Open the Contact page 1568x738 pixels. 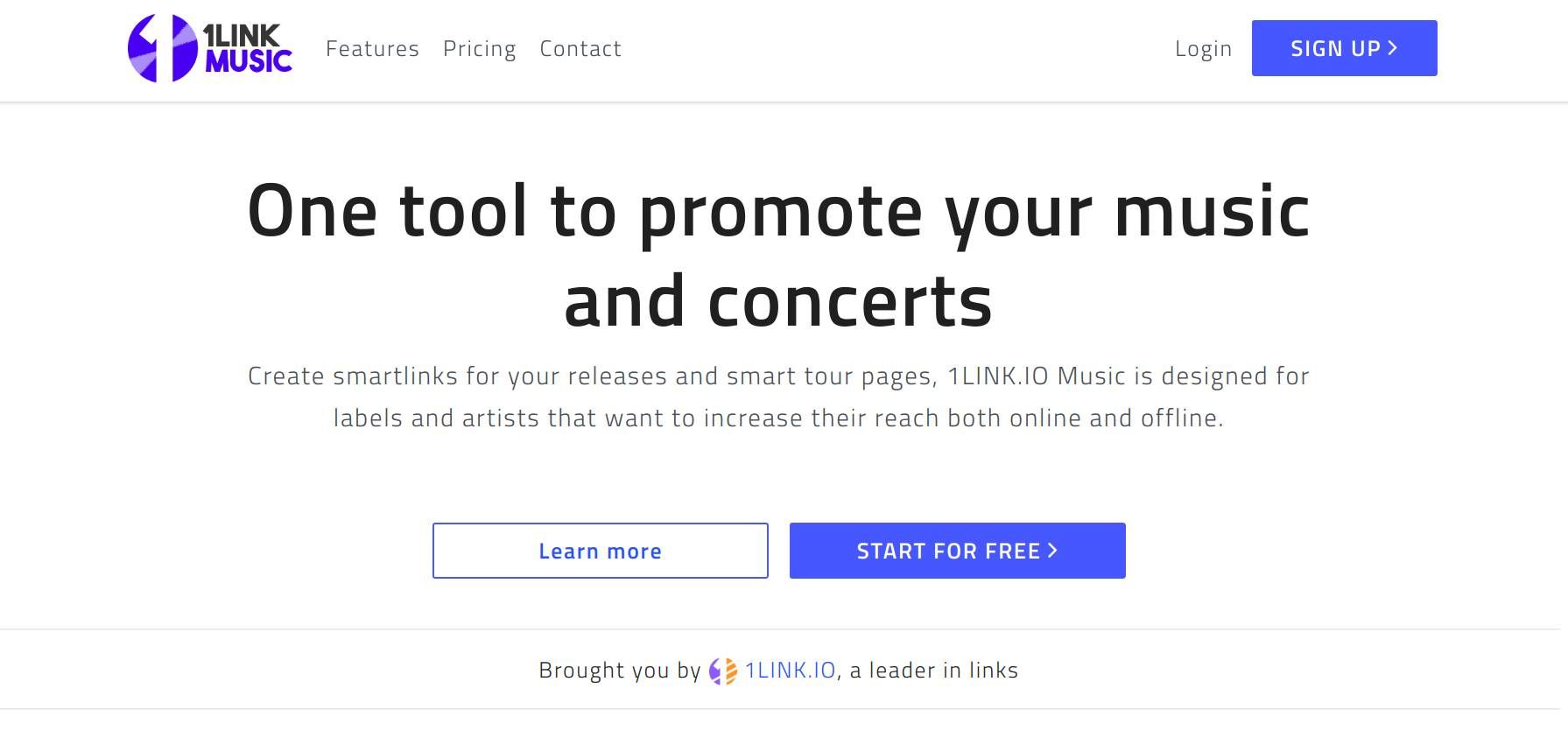tap(580, 48)
